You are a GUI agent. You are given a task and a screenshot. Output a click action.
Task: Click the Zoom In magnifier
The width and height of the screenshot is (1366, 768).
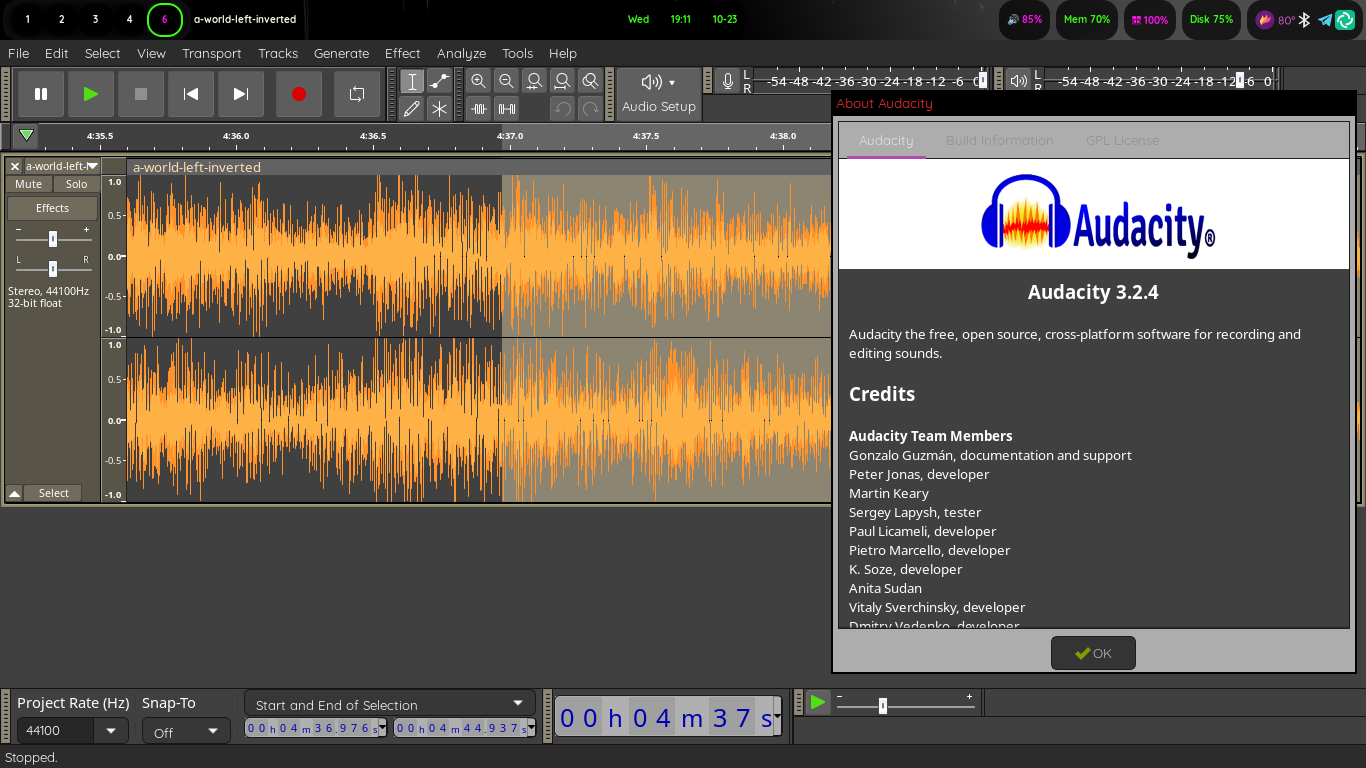(x=479, y=82)
